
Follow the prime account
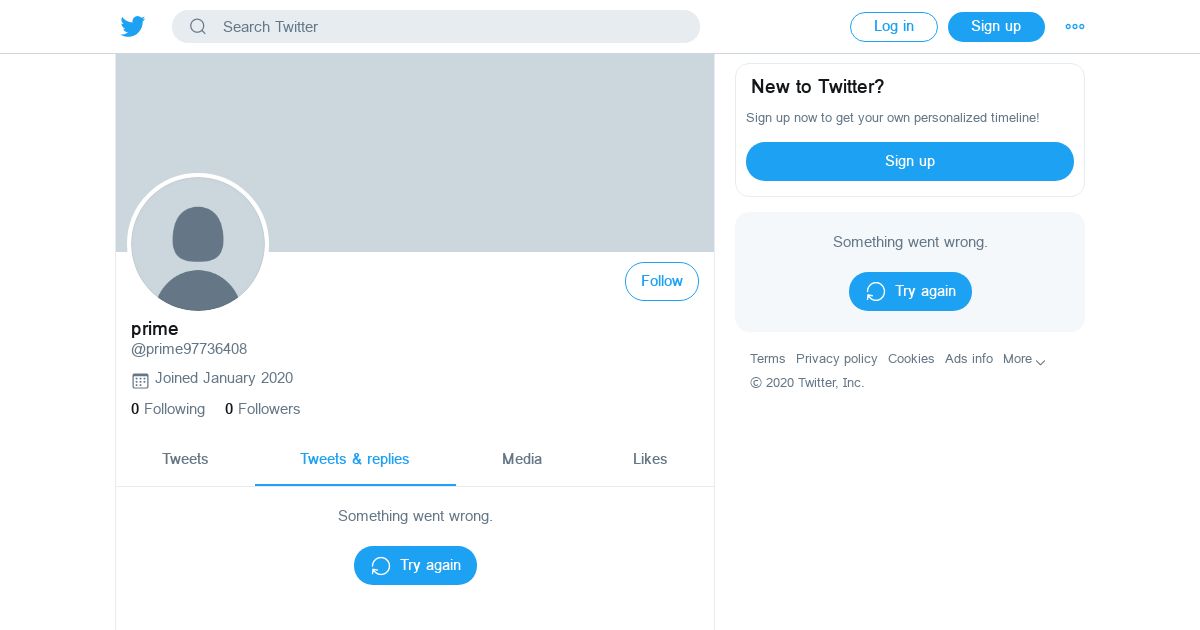tap(662, 282)
